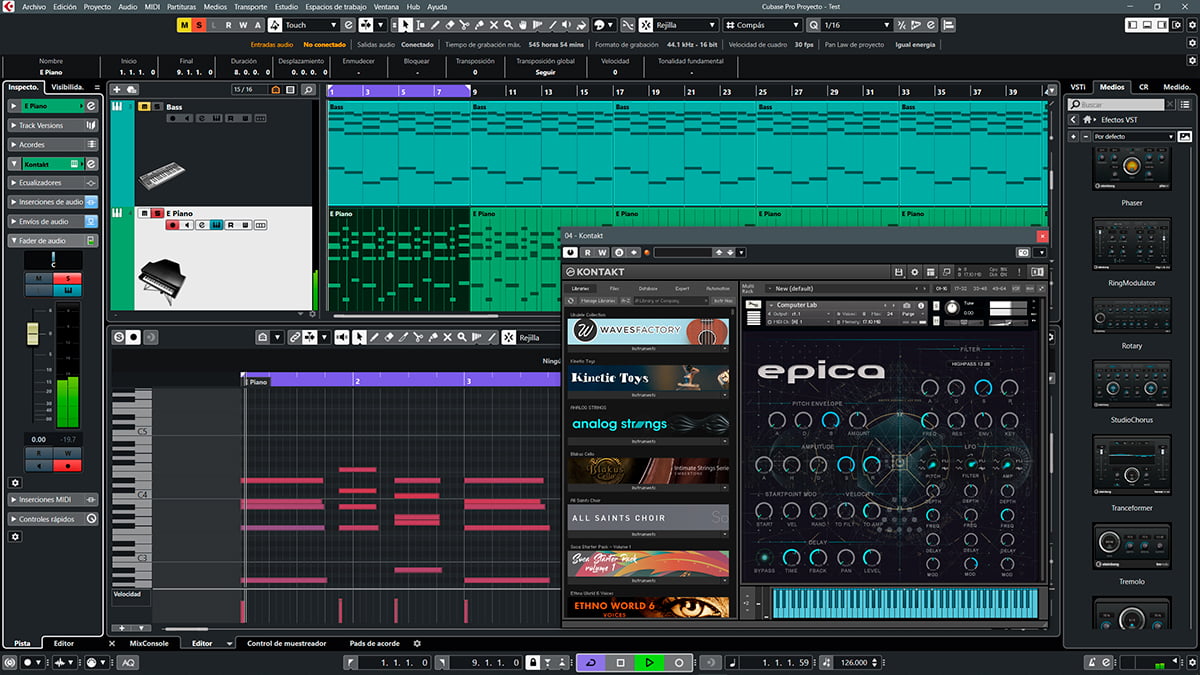1200x675 pixels.
Task: Expand Track Versions inspector section
Action: coord(53,126)
